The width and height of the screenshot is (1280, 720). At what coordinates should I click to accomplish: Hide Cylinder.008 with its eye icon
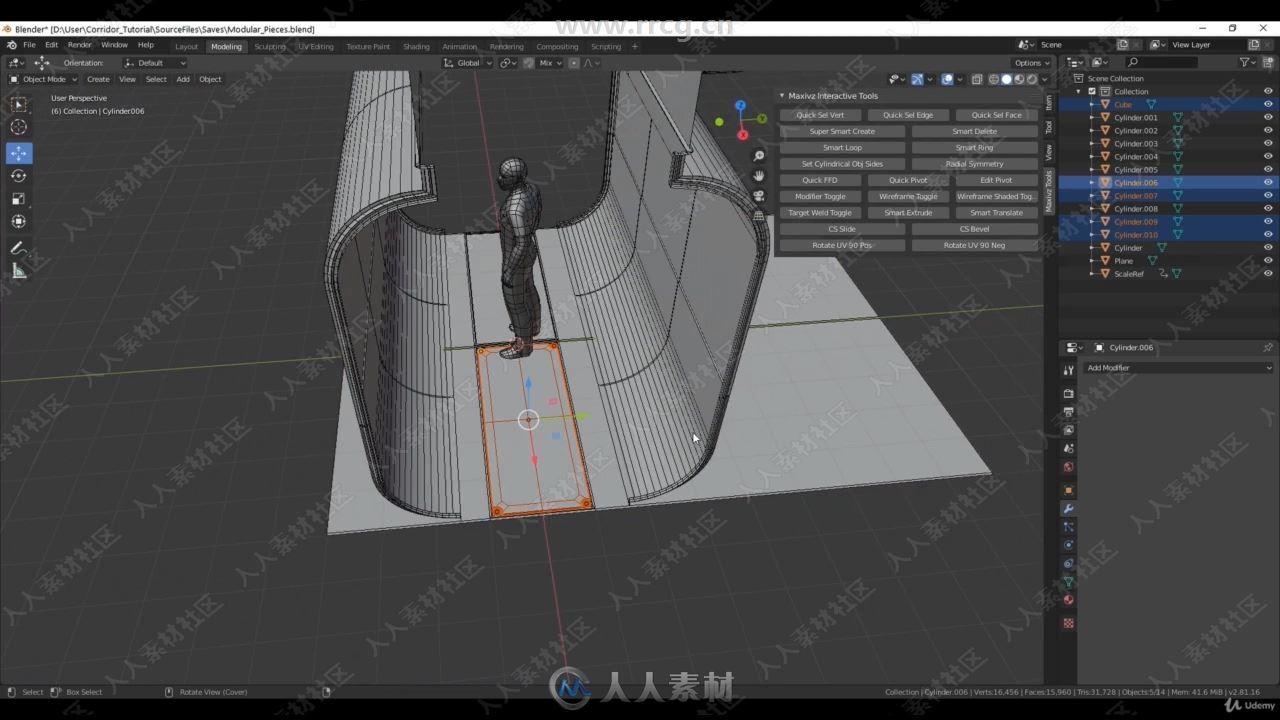coord(1268,208)
